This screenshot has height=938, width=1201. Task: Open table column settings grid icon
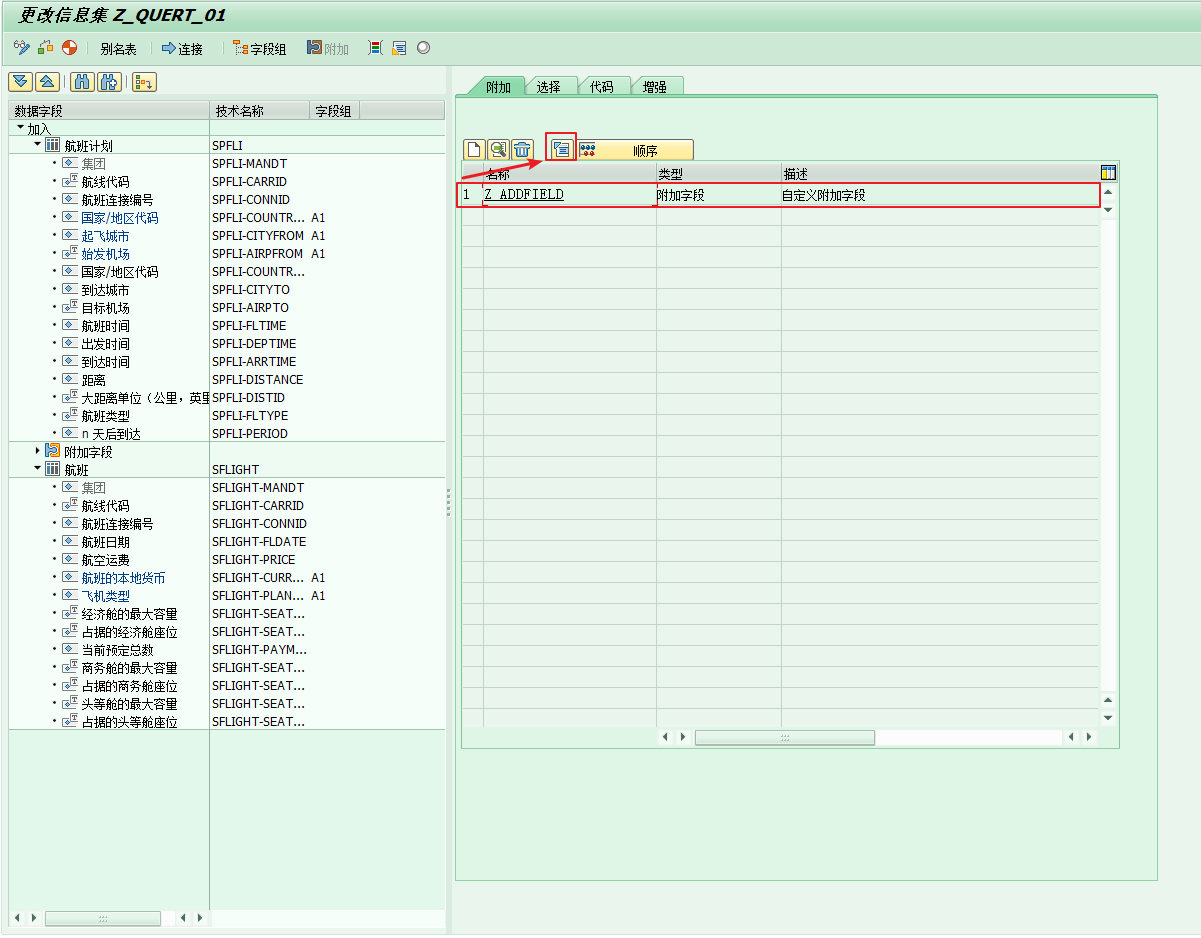[x=1108, y=173]
